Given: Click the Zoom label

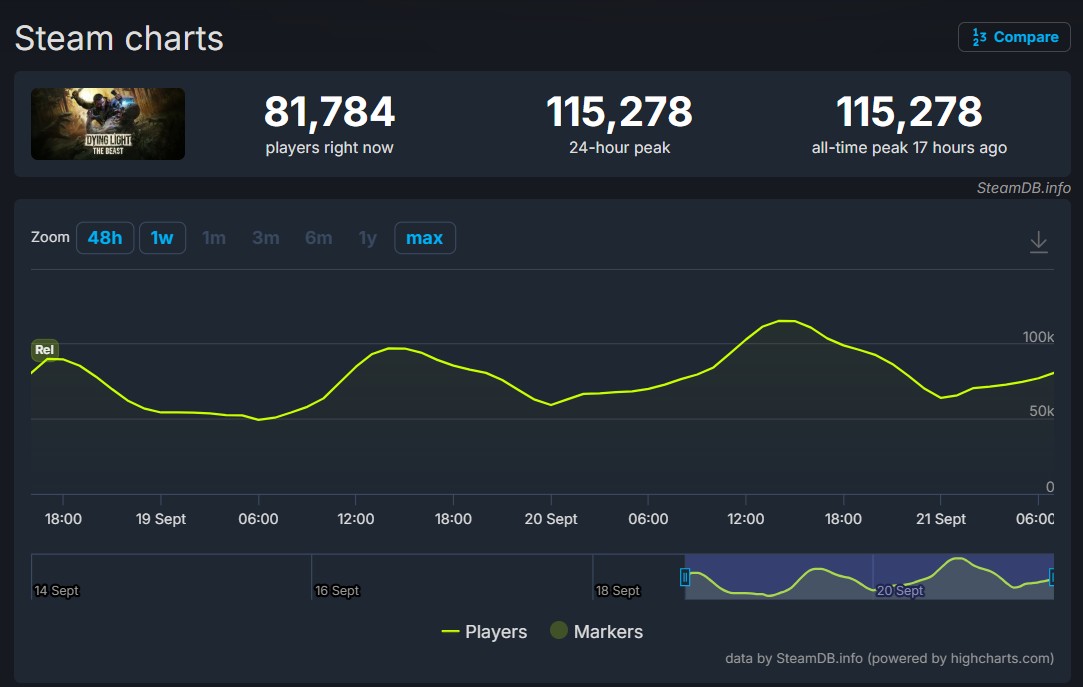Looking at the screenshot, I should click(50, 238).
